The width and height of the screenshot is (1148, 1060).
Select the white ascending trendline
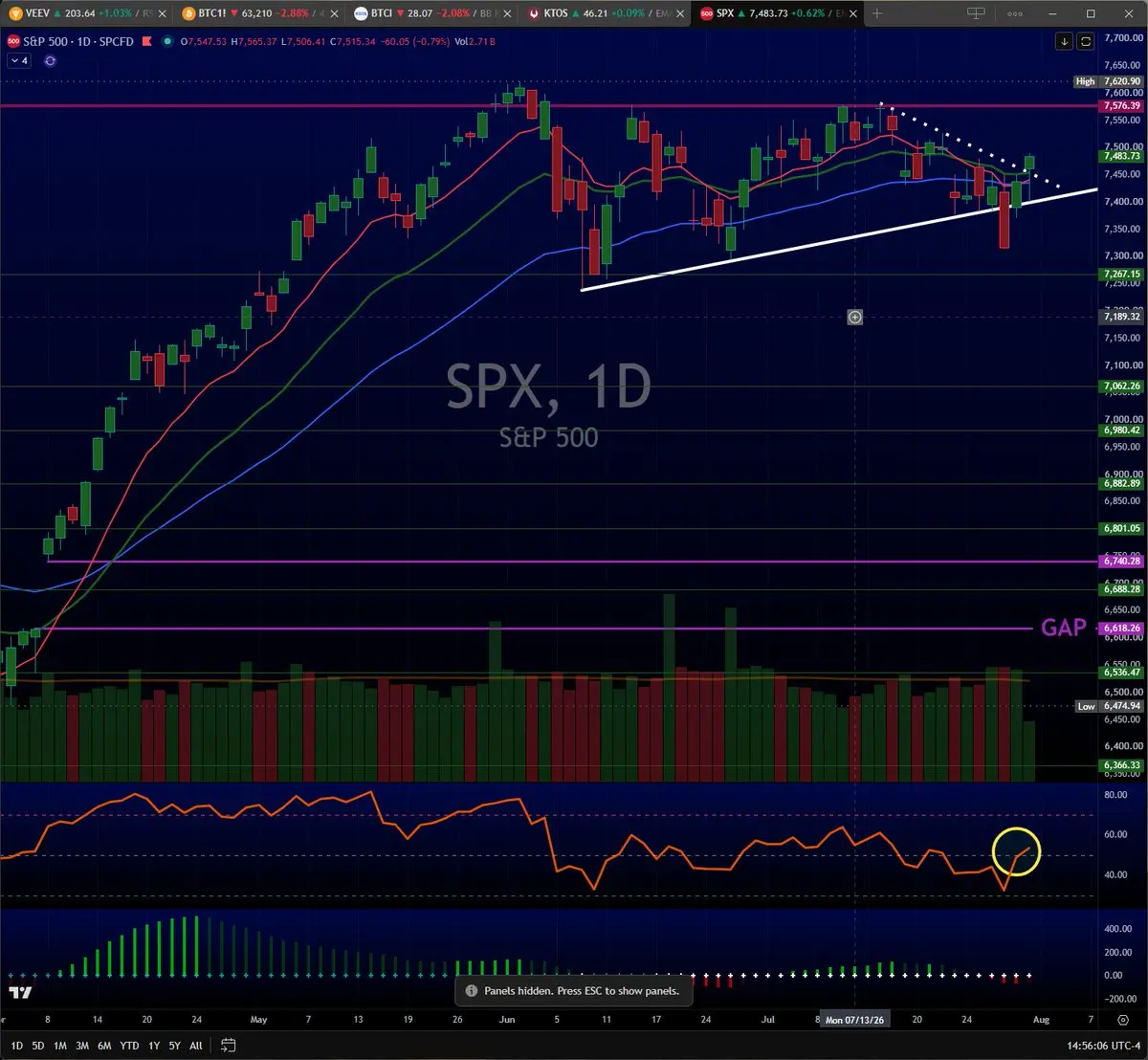coord(839,239)
